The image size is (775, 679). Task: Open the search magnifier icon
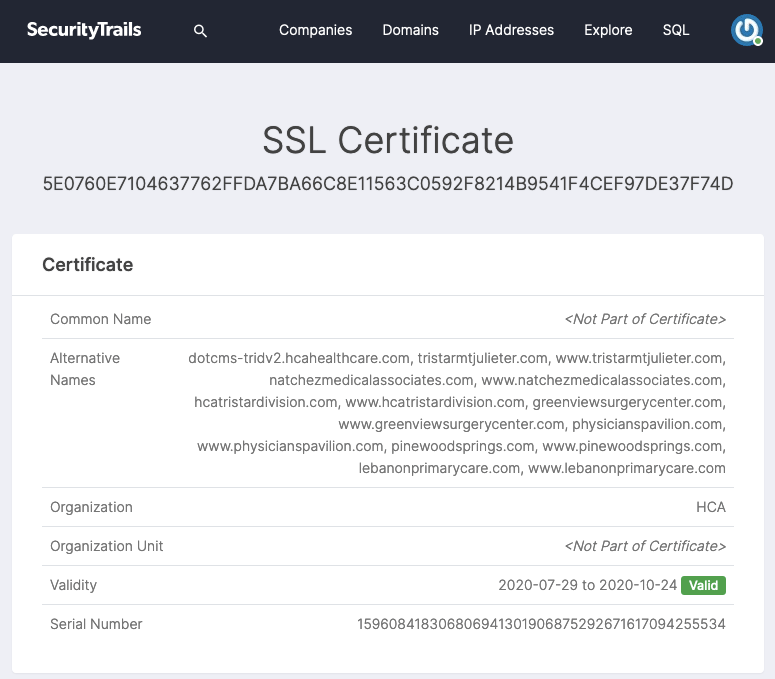200,31
